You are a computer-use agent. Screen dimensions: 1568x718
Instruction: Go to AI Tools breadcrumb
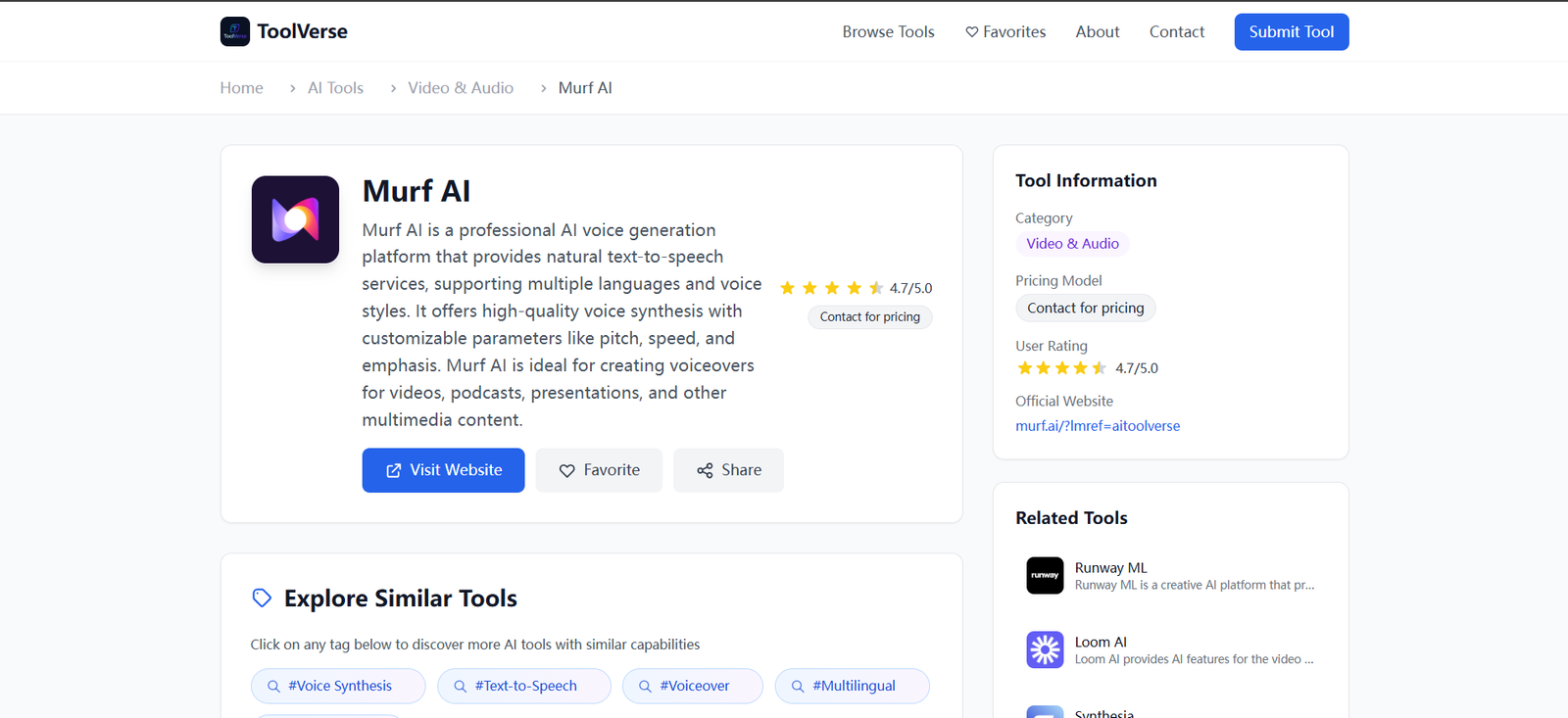[335, 88]
